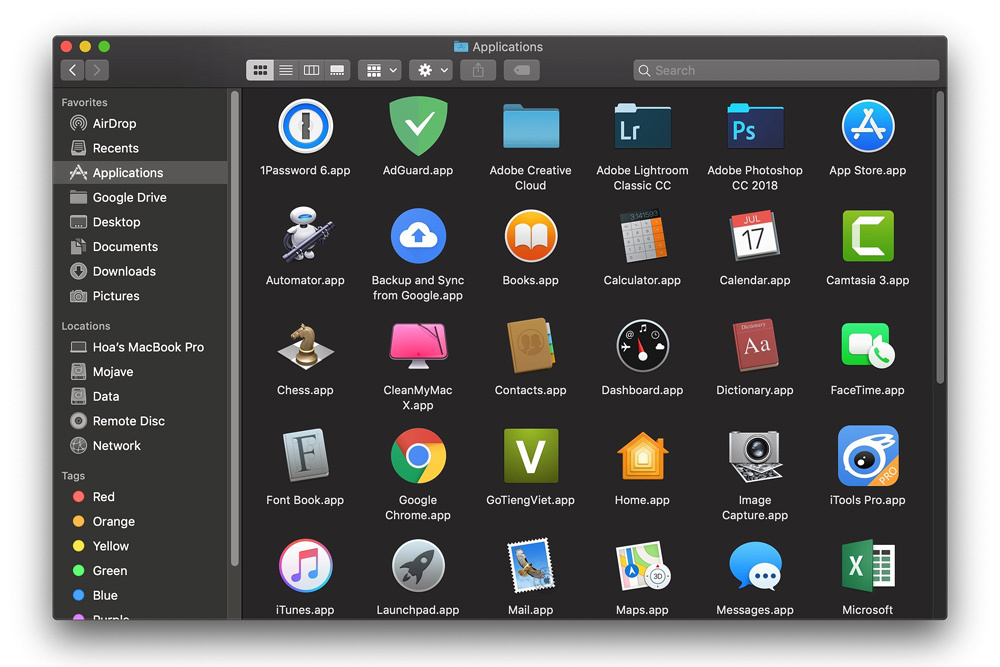
Task: Click the FaceTime app icon
Action: tap(868, 346)
